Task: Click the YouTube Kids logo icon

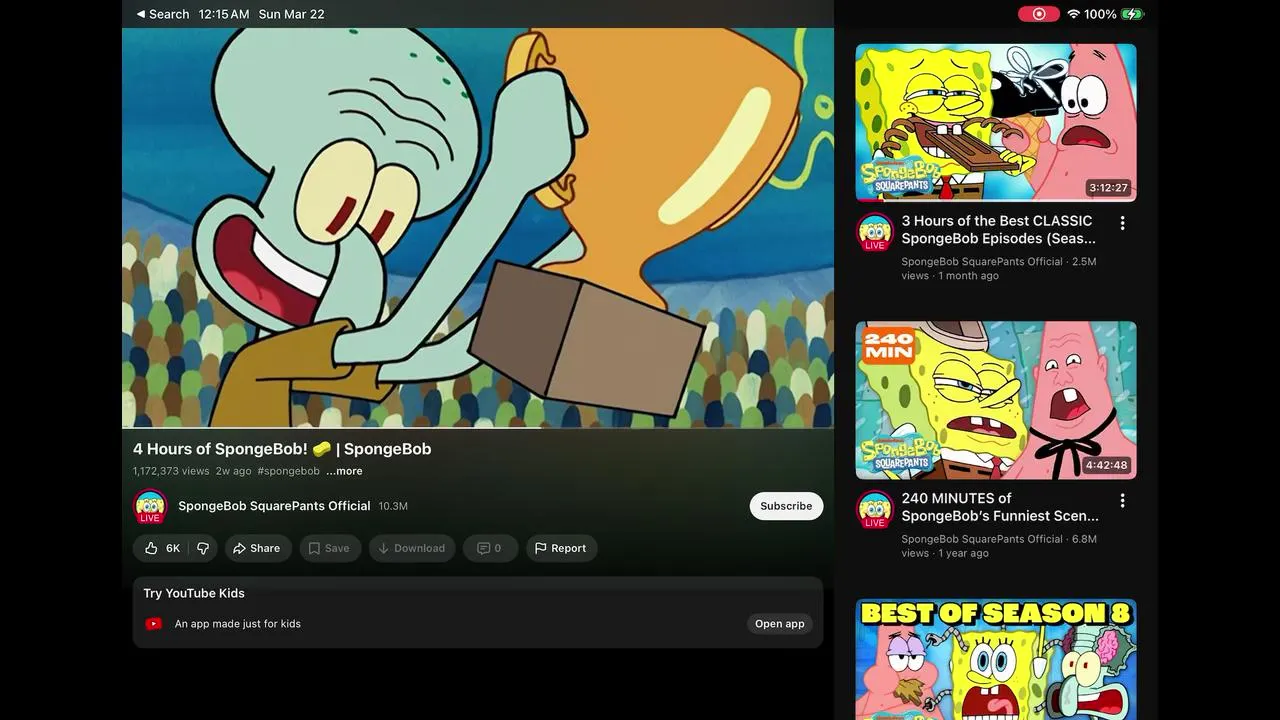Action: (153, 624)
